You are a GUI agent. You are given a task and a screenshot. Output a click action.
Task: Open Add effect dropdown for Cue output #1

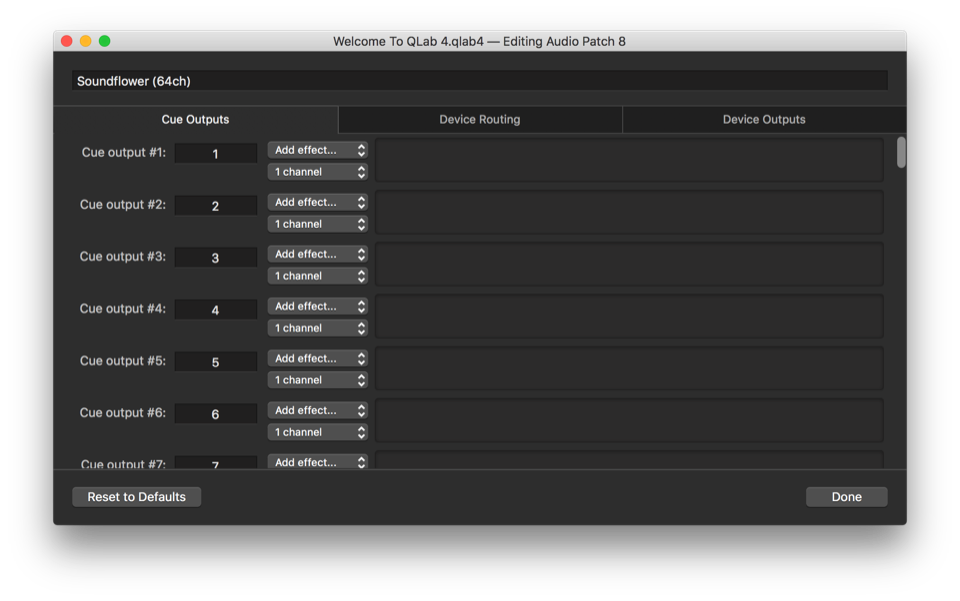(x=317, y=150)
